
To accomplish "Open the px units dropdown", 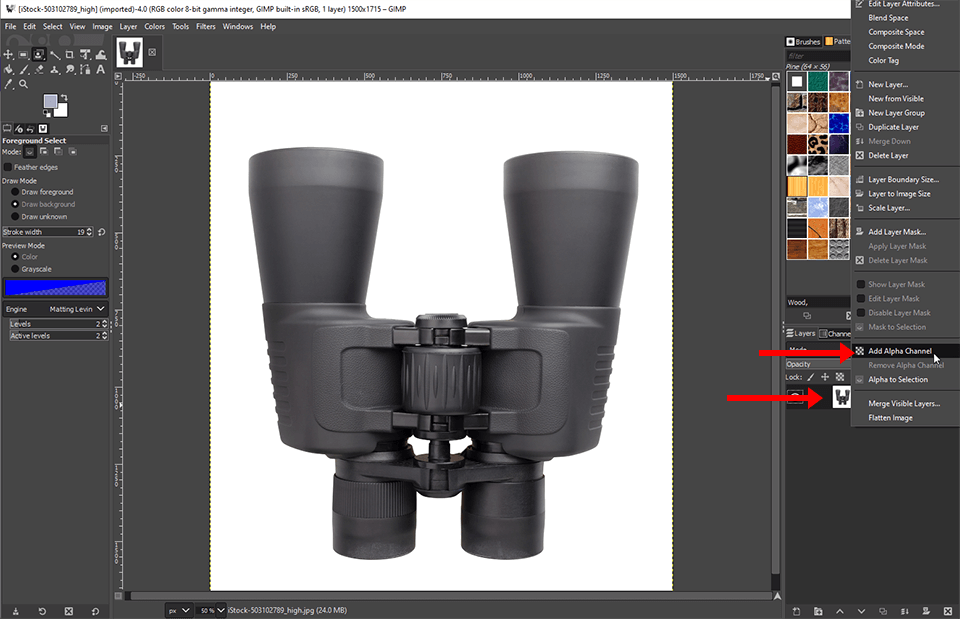I will 176,609.
